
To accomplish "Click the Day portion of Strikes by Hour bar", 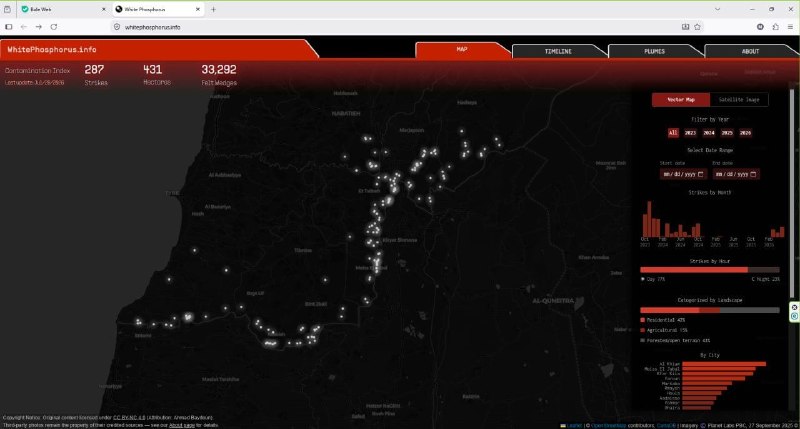I will pyautogui.click(x=694, y=269).
